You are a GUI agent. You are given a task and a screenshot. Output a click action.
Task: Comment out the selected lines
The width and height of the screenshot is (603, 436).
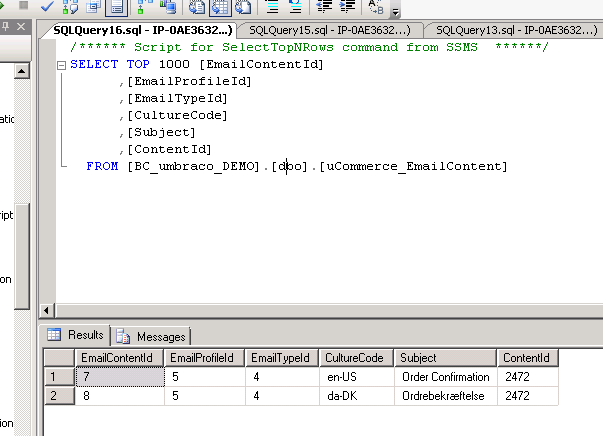point(273,7)
